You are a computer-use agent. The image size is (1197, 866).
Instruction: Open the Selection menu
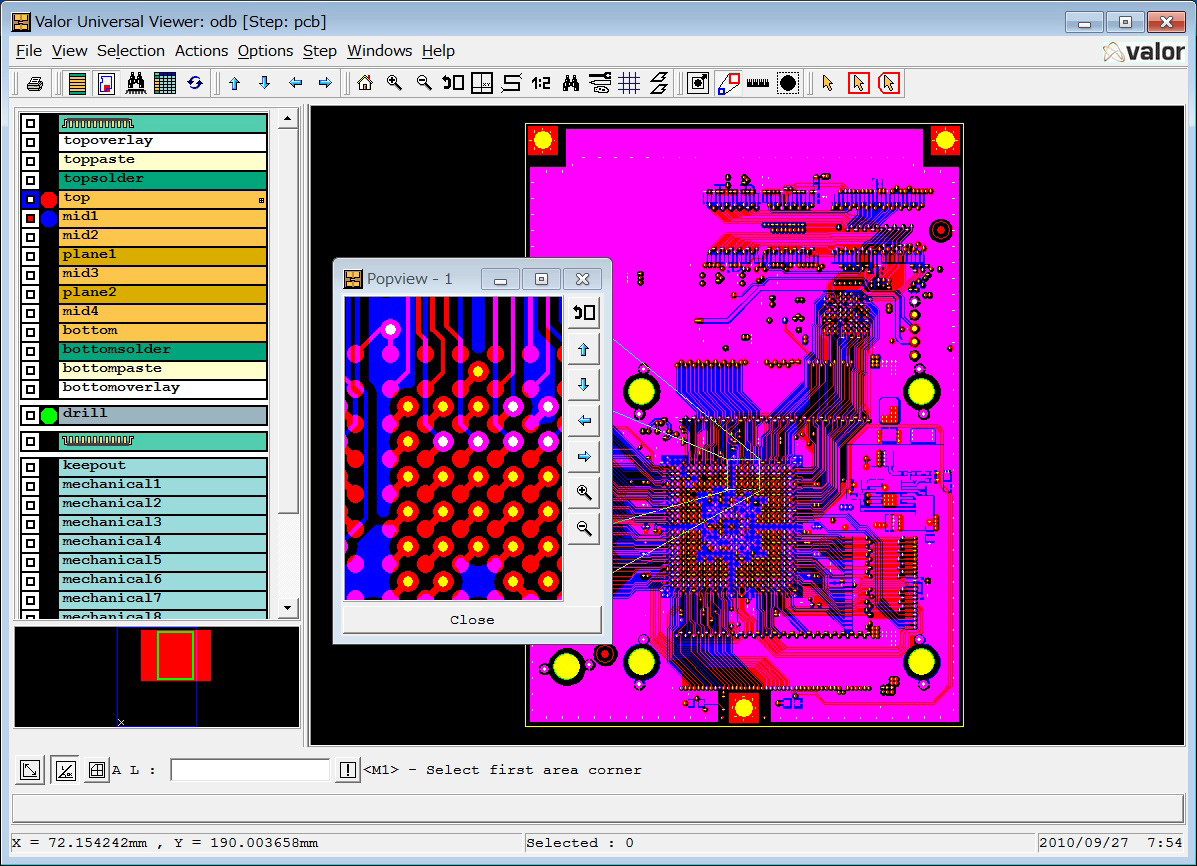tap(131, 51)
